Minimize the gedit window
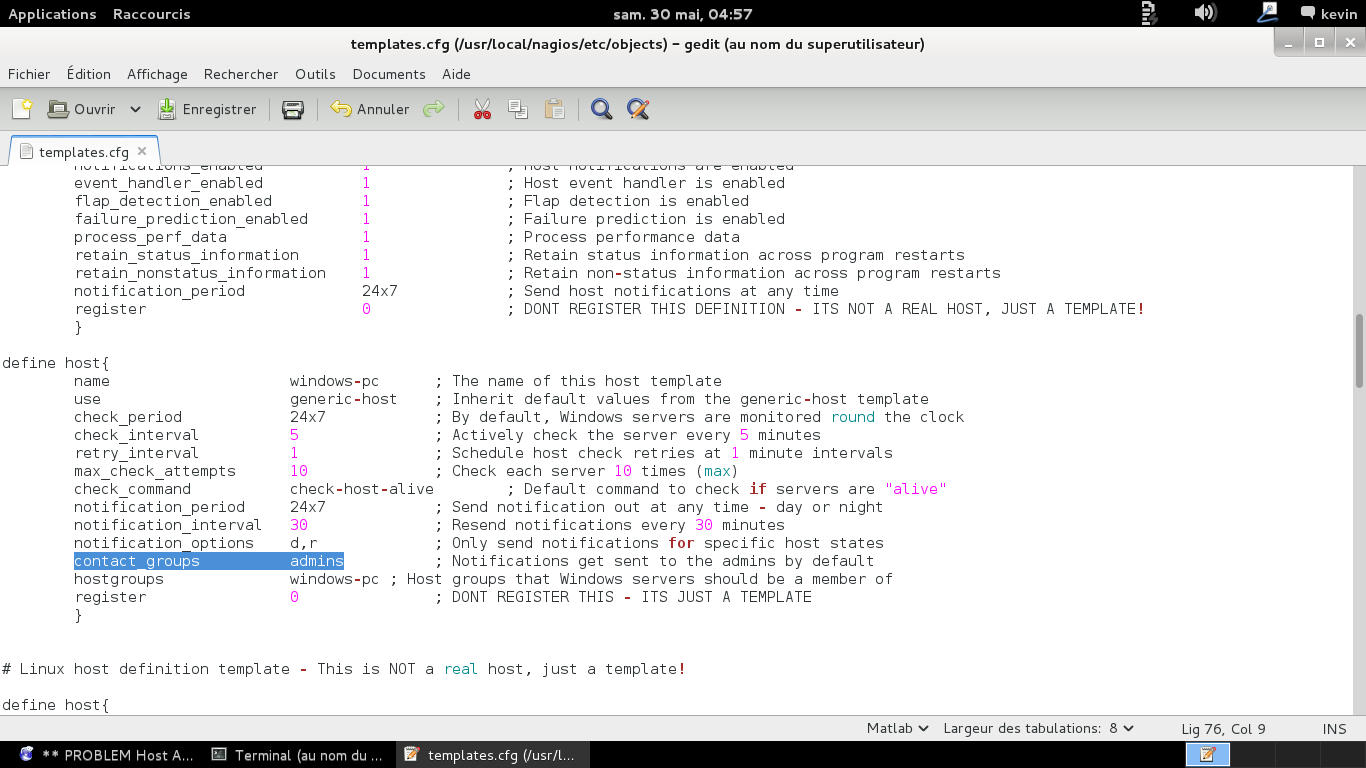Screen dimensions: 1366x768 coord(1289,42)
